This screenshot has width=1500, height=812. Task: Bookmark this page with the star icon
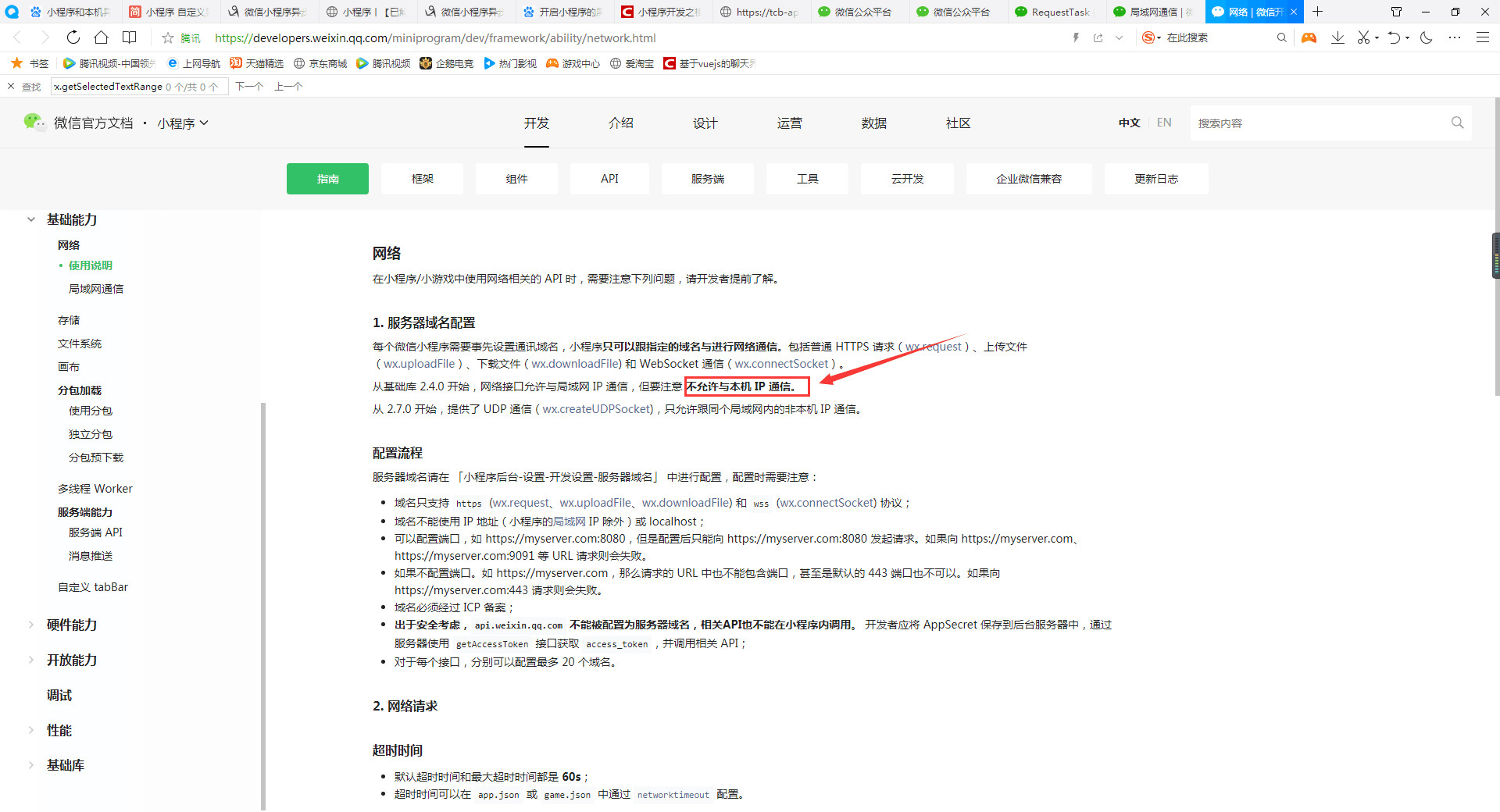click(167, 37)
